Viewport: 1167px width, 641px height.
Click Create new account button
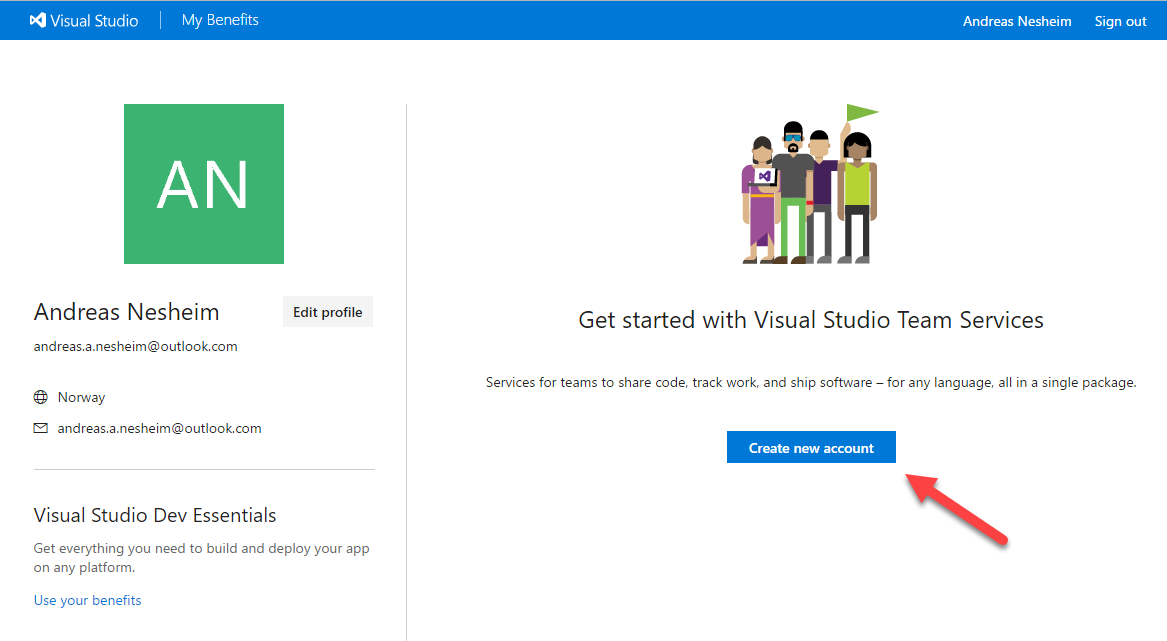[811, 447]
